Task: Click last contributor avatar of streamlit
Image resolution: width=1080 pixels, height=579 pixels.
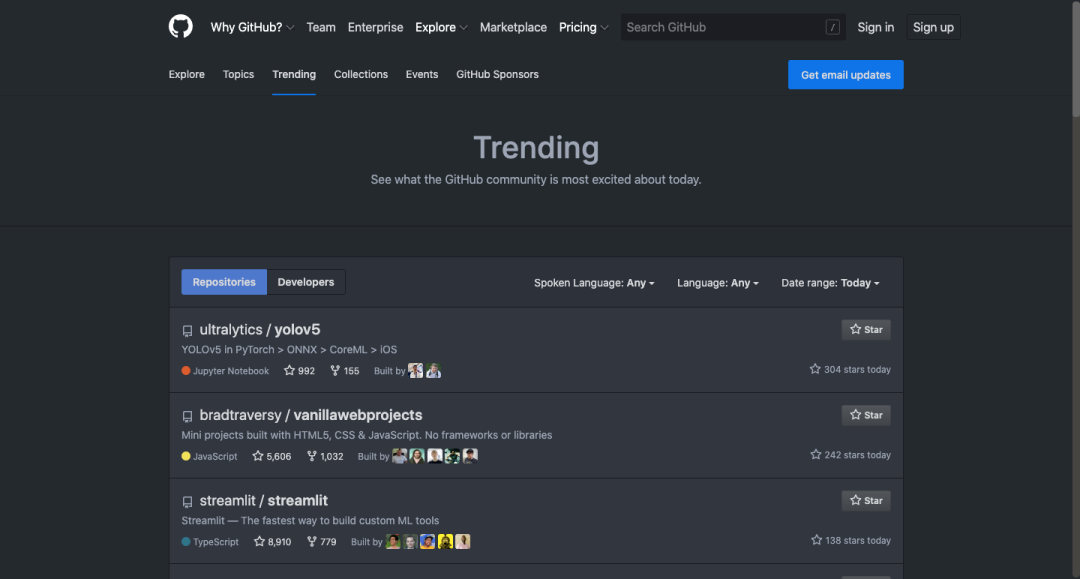Action: coord(463,541)
